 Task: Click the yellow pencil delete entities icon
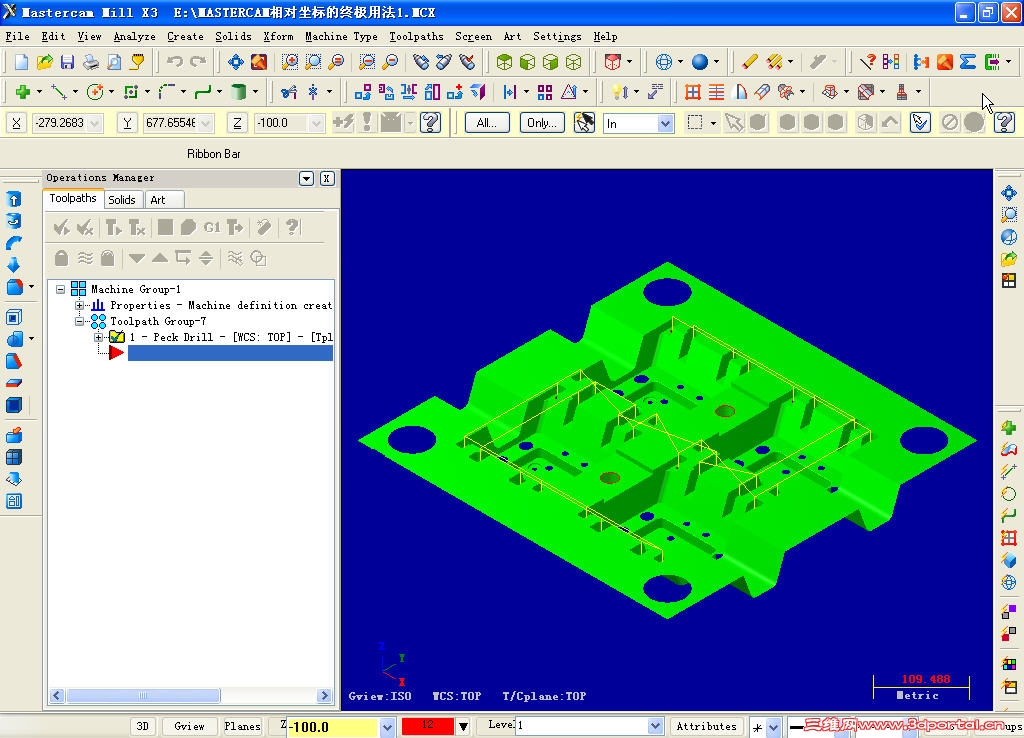pyautogui.click(x=750, y=62)
